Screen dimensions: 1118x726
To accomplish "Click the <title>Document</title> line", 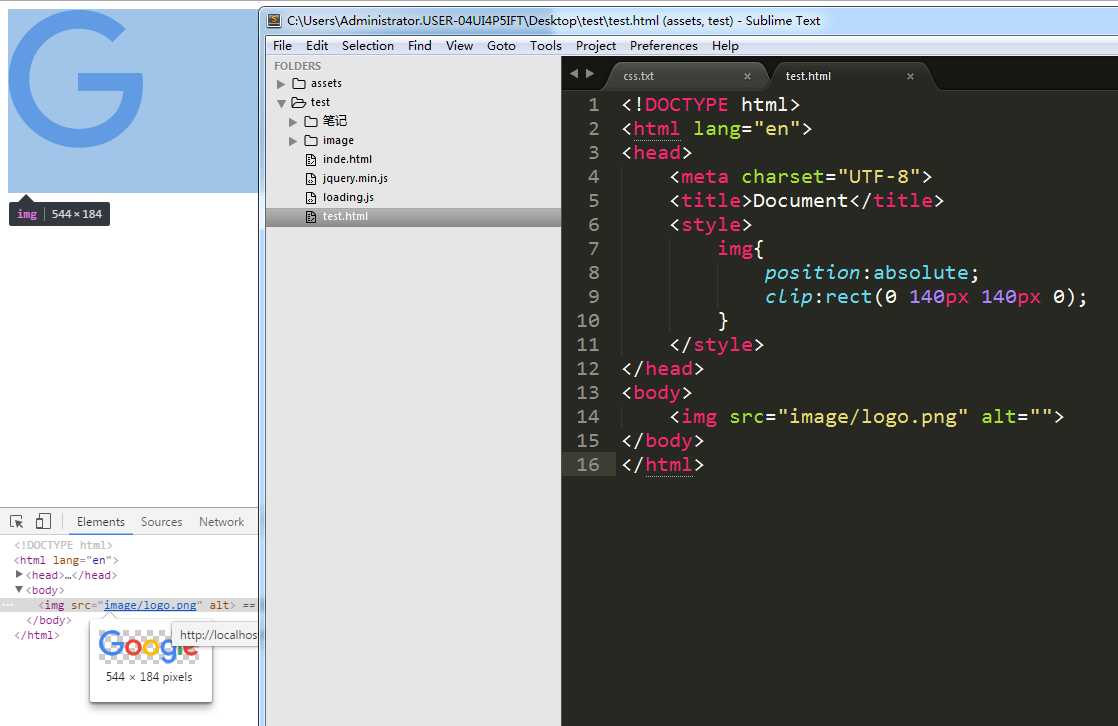I will pyautogui.click(x=806, y=200).
